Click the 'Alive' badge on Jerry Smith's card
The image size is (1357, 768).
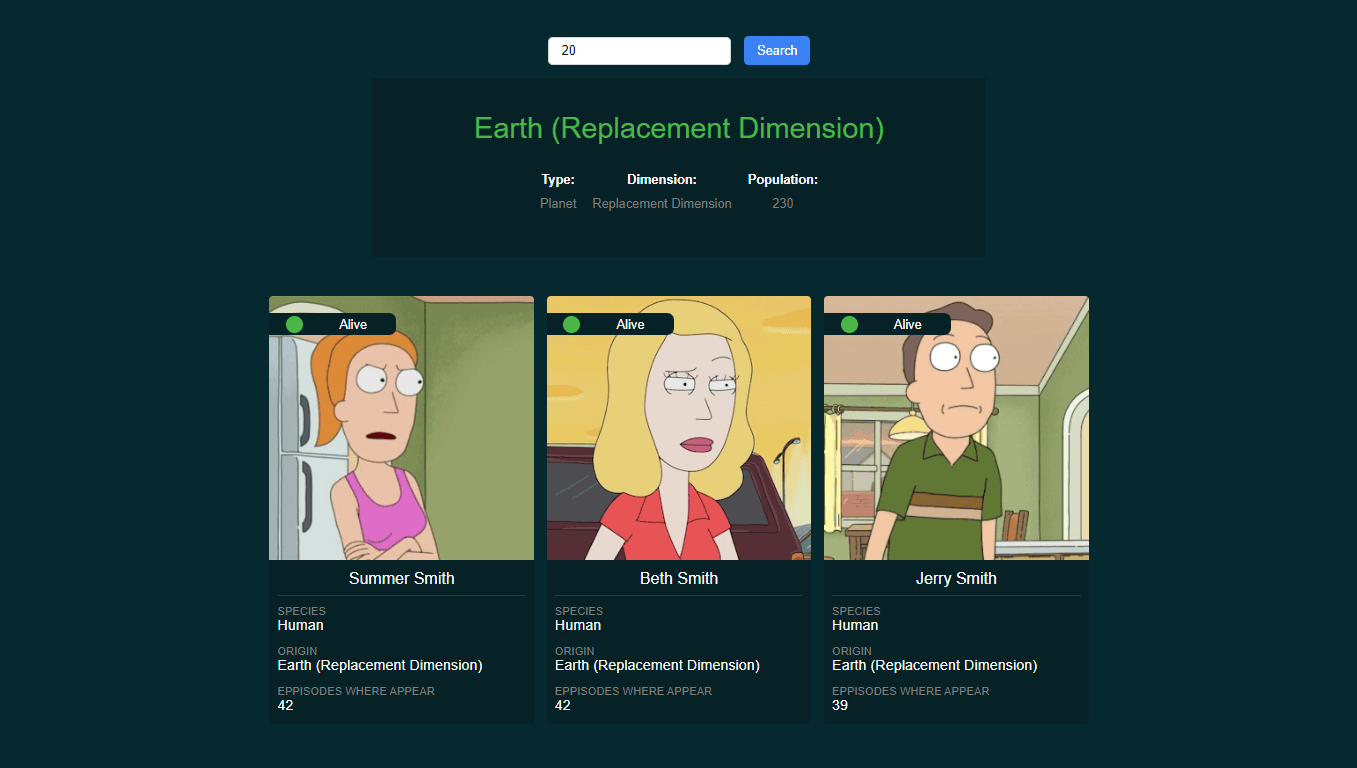tap(907, 323)
